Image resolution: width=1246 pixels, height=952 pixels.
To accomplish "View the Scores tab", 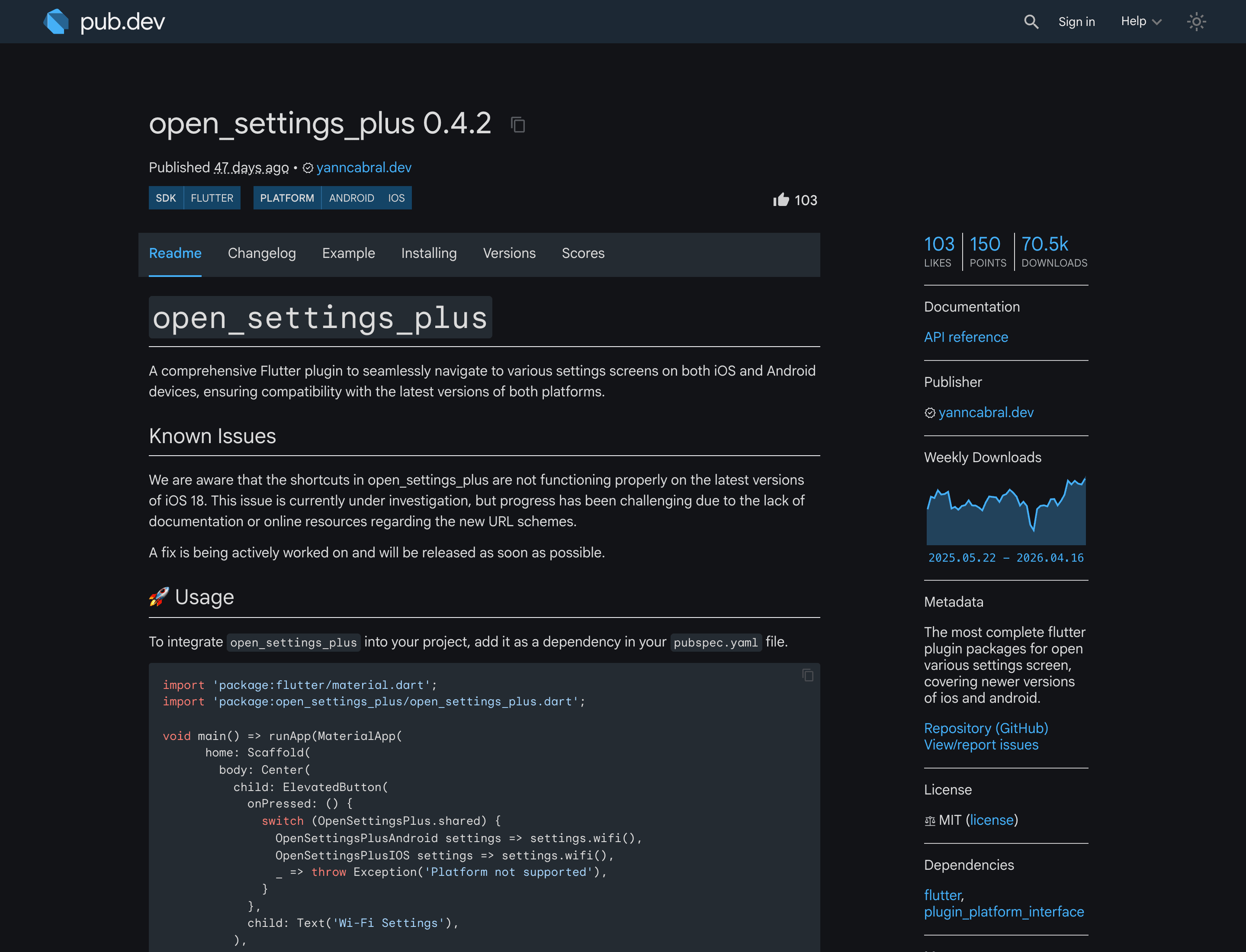I will (x=583, y=253).
